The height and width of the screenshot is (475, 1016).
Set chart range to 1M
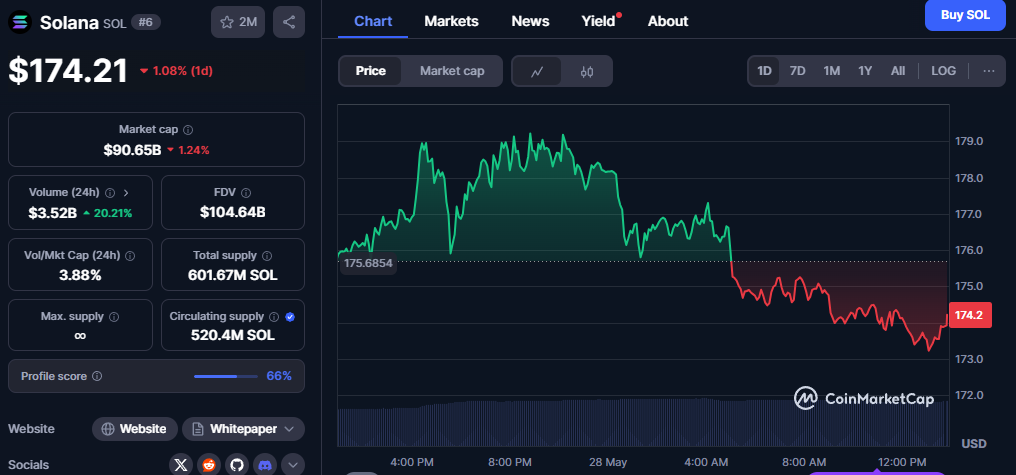pyautogui.click(x=831, y=71)
